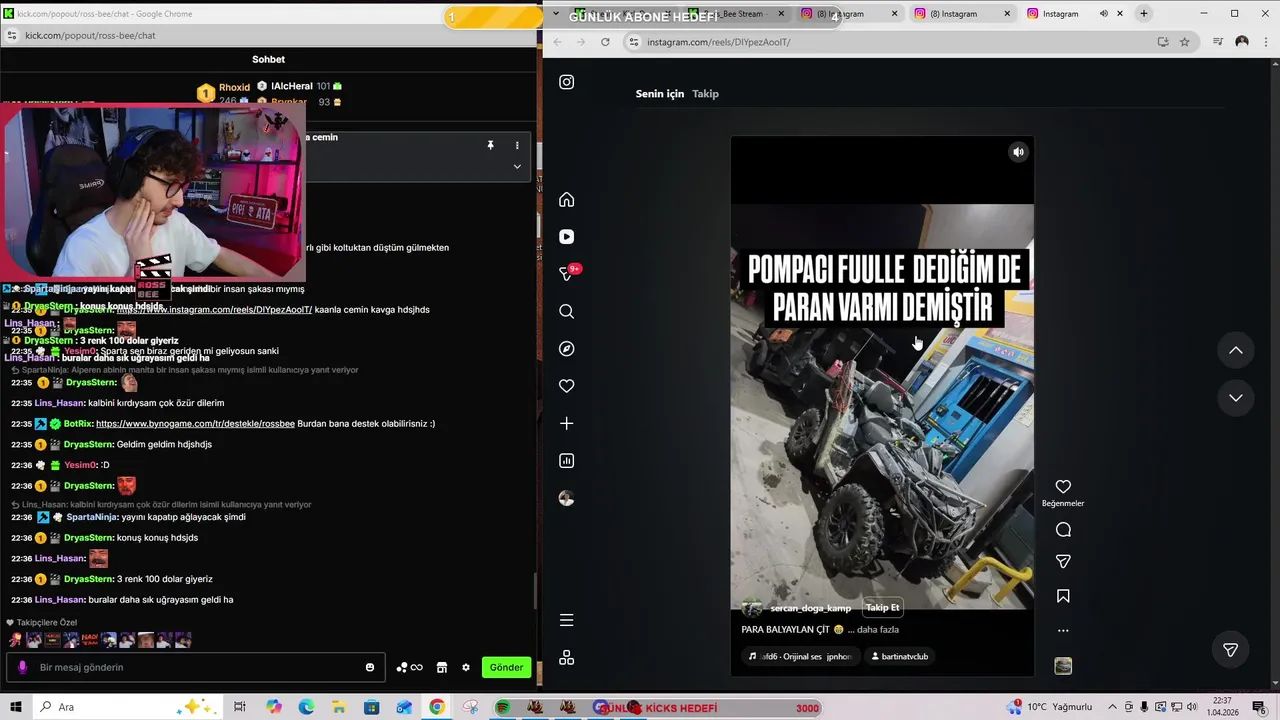
Task: Toggle reel sound with the speaker button
Action: 1018,152
